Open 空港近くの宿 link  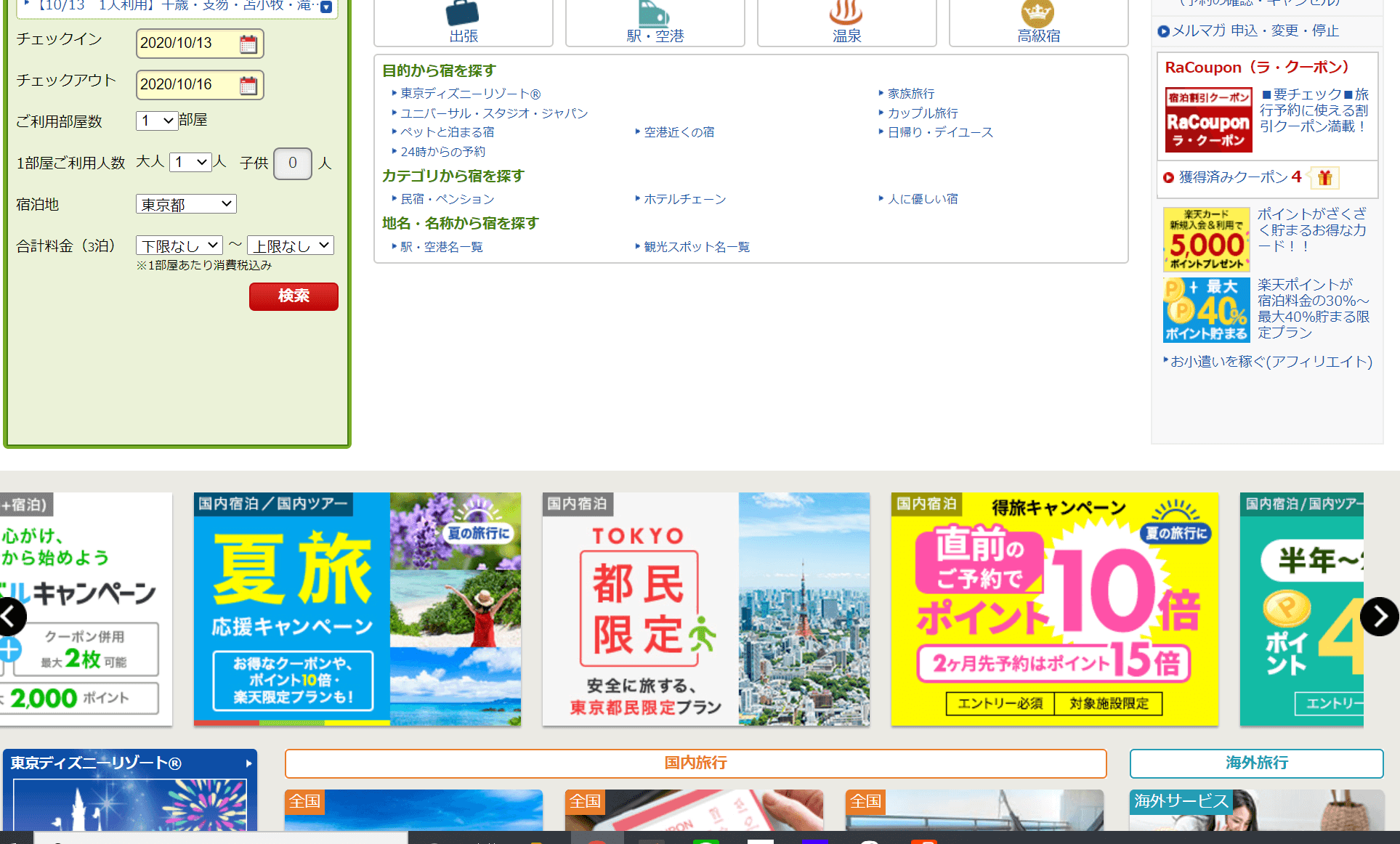(679, 132)
